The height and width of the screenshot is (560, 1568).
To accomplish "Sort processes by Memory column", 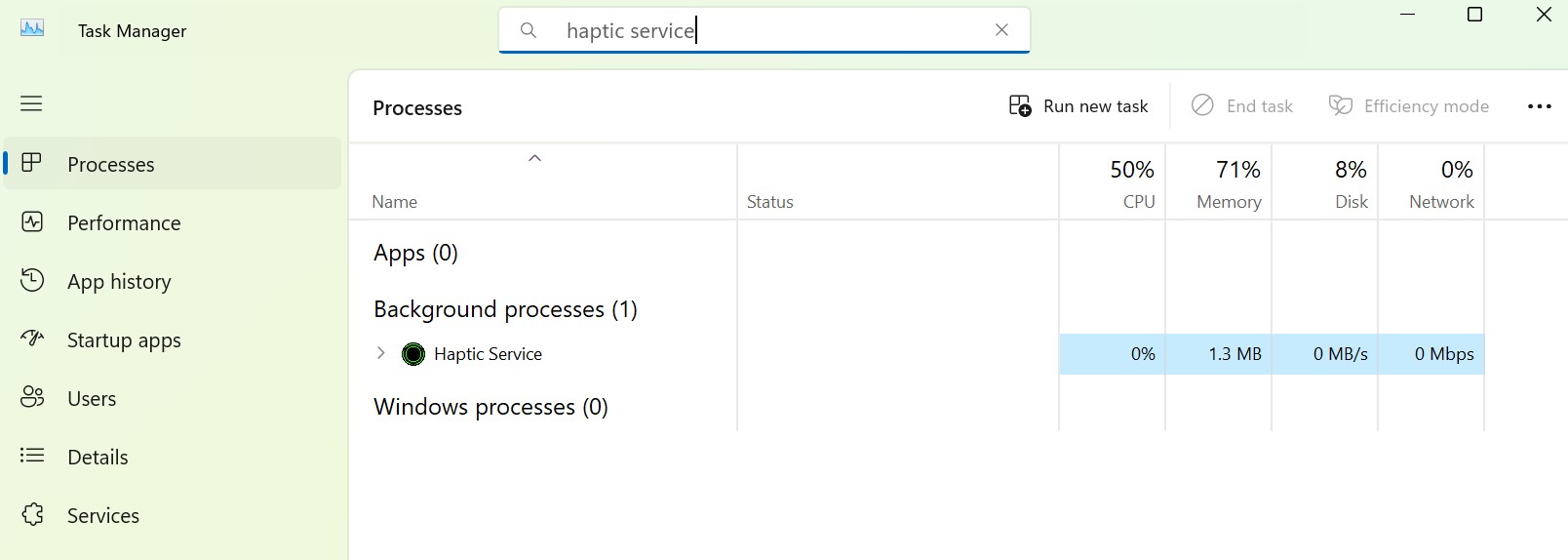I will click(x=1218, y=181).
